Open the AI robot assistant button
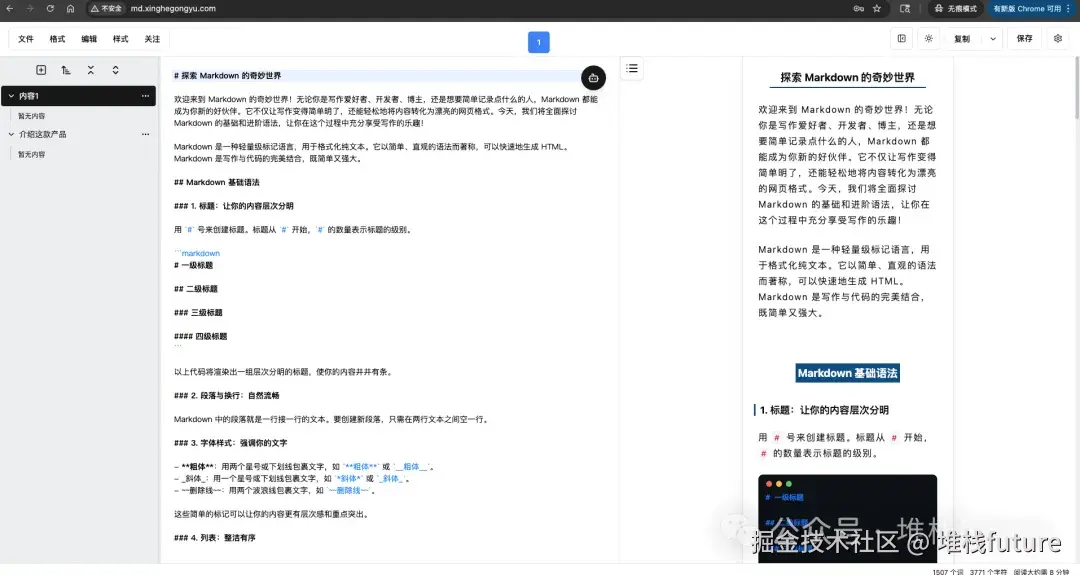1080x575 pixels. [x=593, y=78]
